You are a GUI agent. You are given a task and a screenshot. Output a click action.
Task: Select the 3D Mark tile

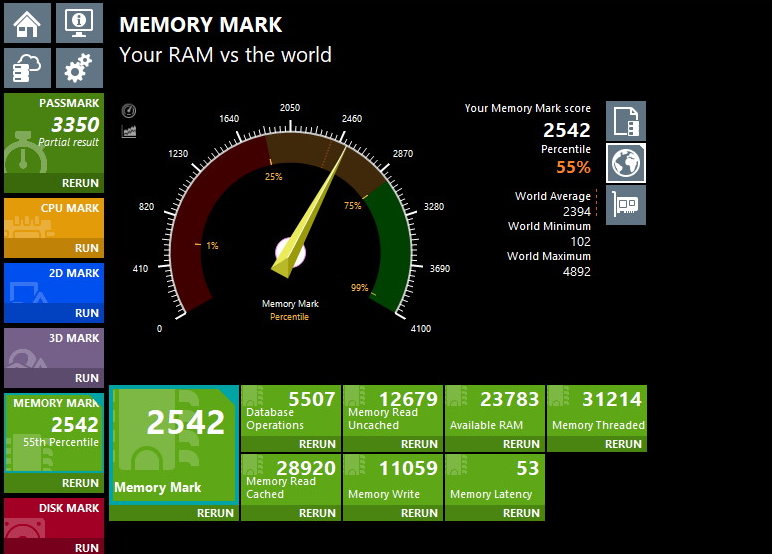coord(54,349)
